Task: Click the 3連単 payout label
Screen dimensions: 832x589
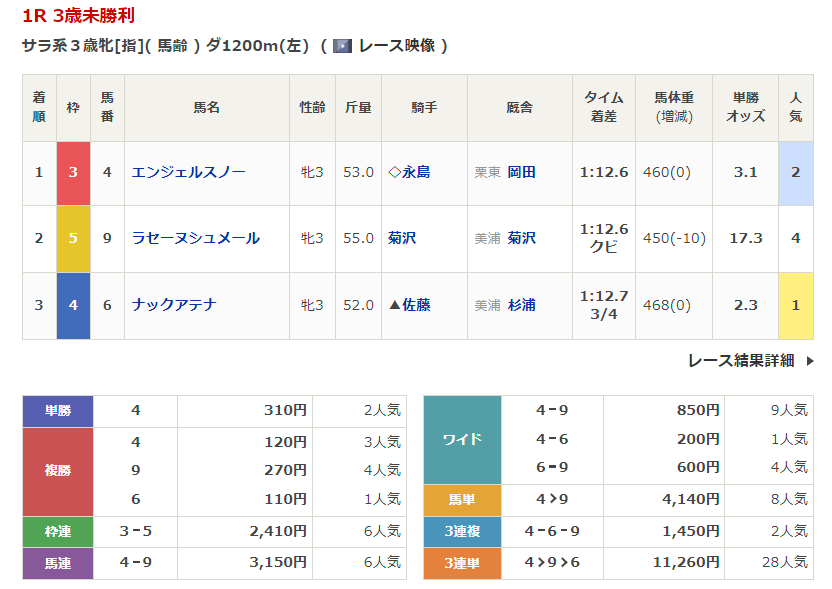Action: click(x=462, y=563)
